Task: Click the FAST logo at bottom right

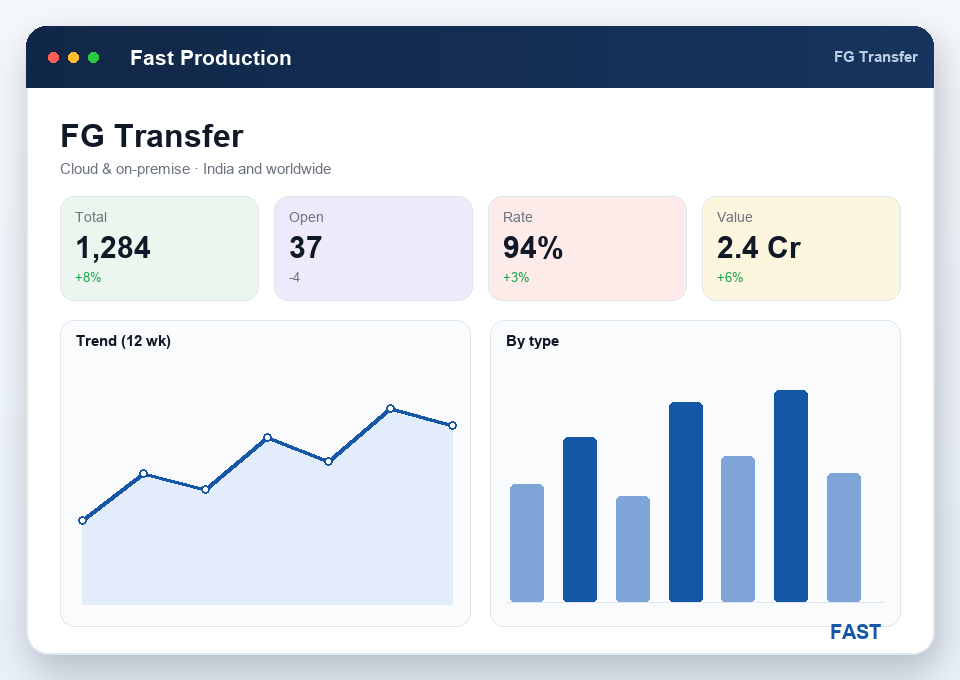Action: (855, 632)
